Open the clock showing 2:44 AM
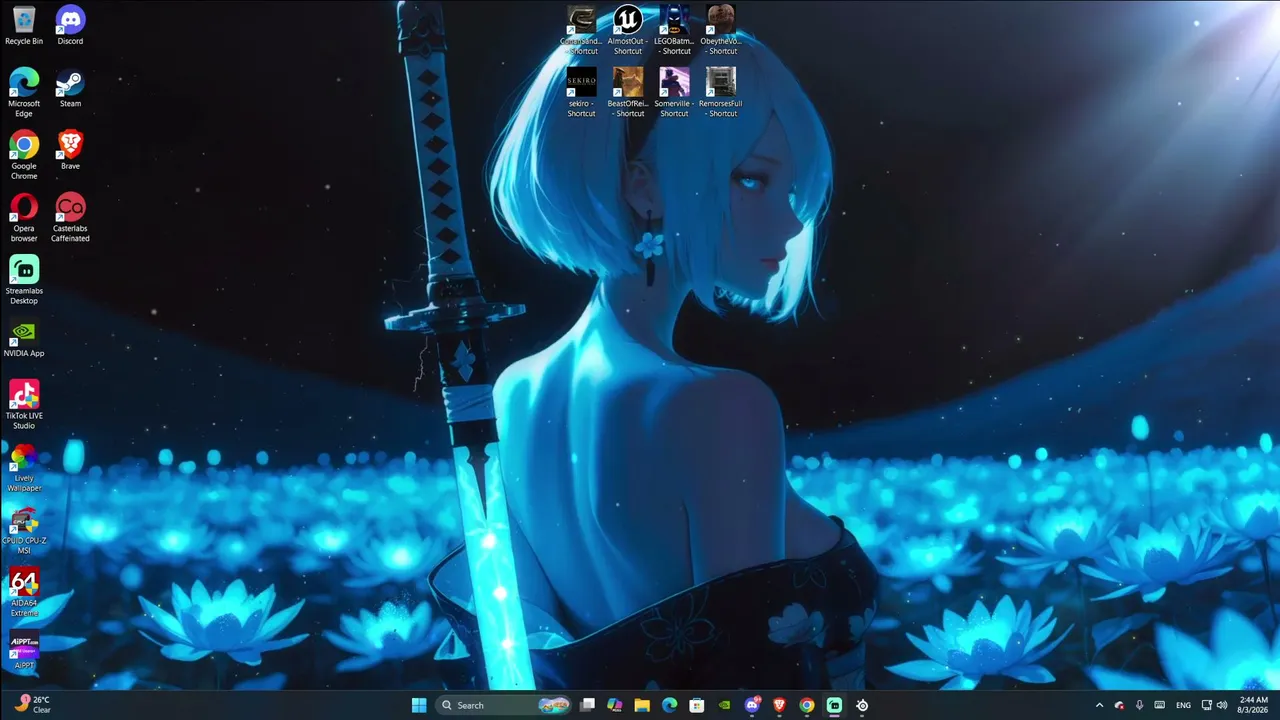Image resolution: width=1280 pixels, height=720 pixels. [x=1253, y=705]
